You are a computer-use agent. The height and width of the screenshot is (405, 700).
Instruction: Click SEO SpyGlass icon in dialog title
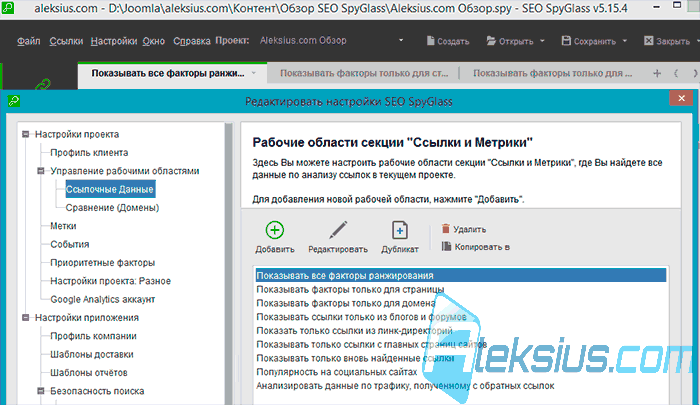[14, 101]
